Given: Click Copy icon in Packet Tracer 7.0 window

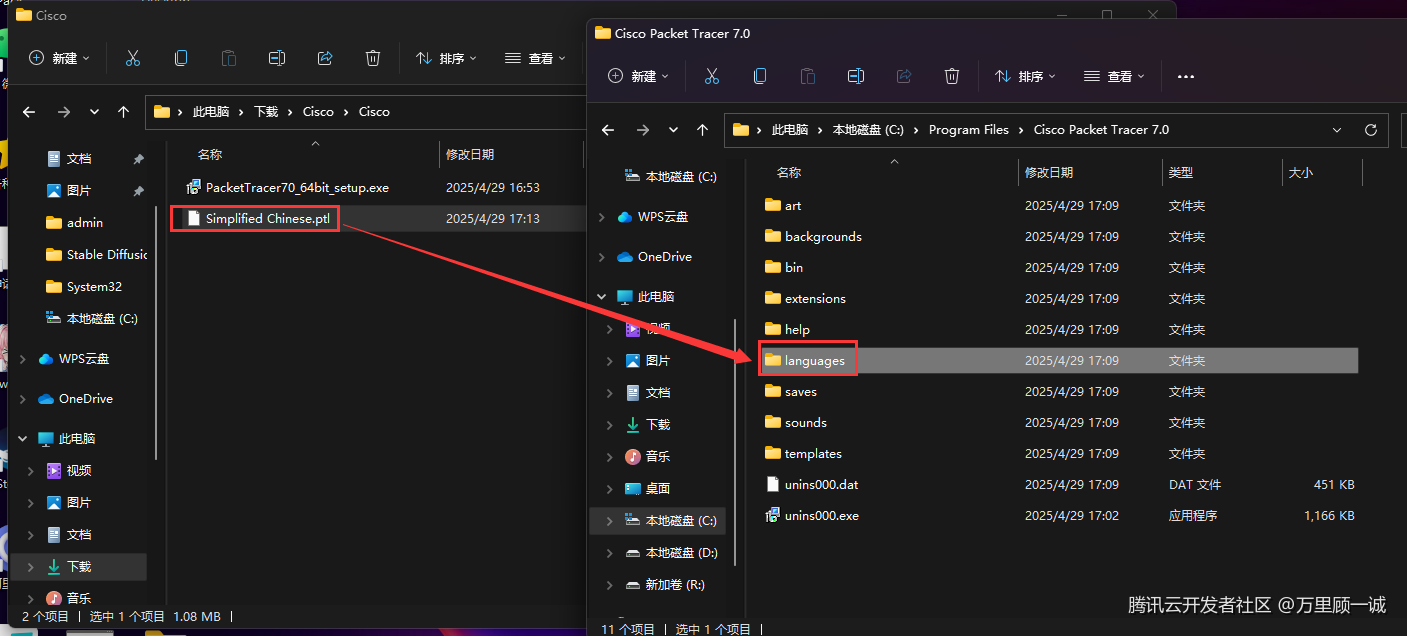Looking at the screenshot, I should click(760, 76).
